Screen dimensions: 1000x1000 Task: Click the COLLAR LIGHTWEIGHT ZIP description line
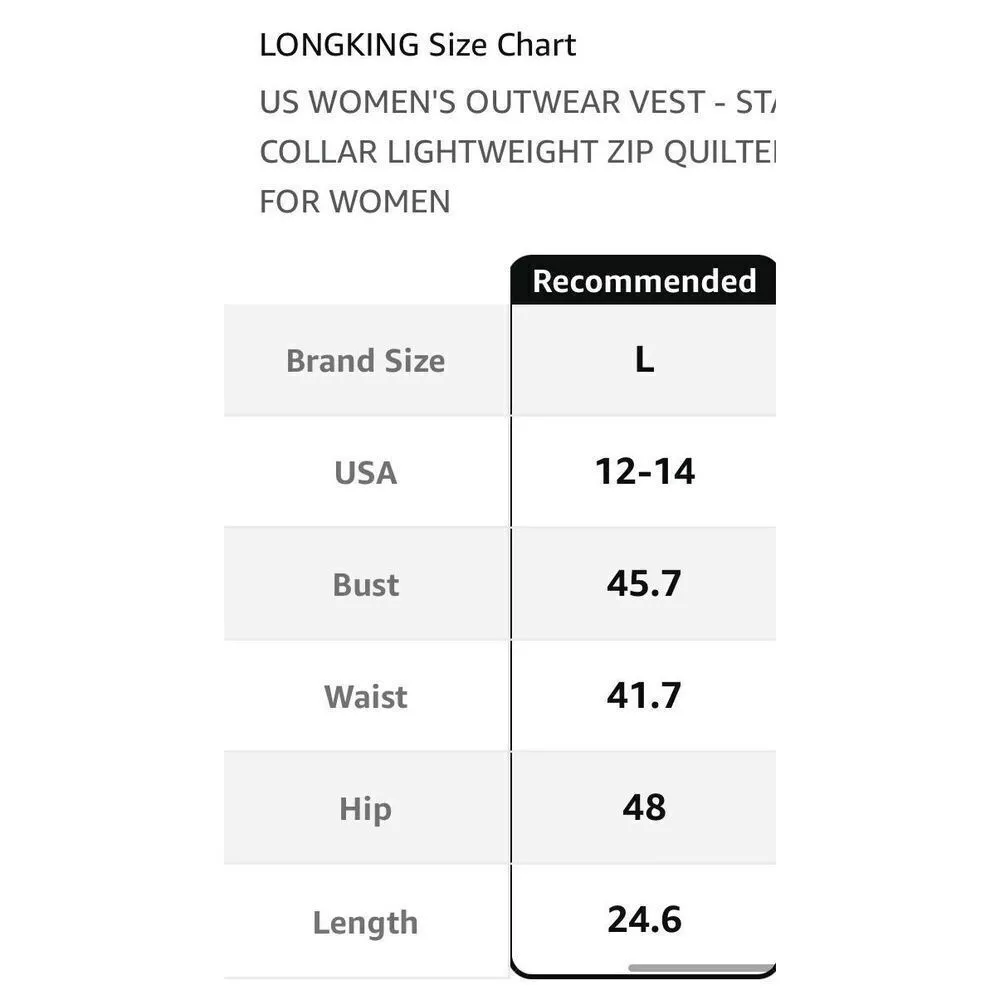518,152
